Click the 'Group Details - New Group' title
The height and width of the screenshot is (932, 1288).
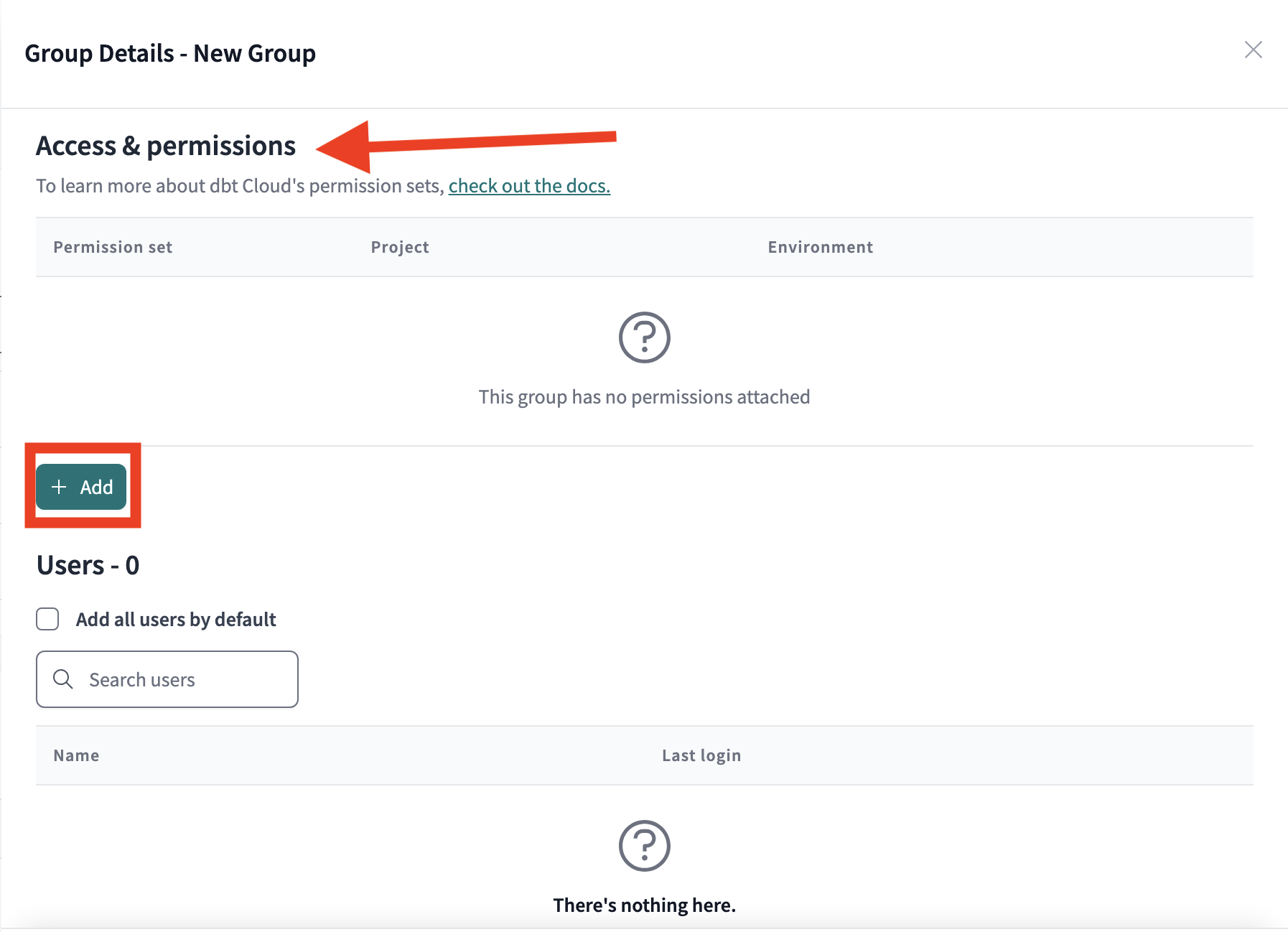tap(170, 52)
